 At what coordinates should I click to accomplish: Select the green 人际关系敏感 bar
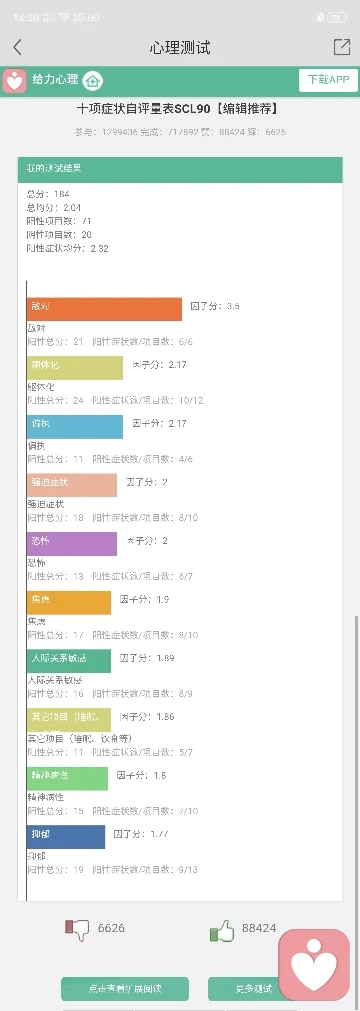(x=69, y=661)
